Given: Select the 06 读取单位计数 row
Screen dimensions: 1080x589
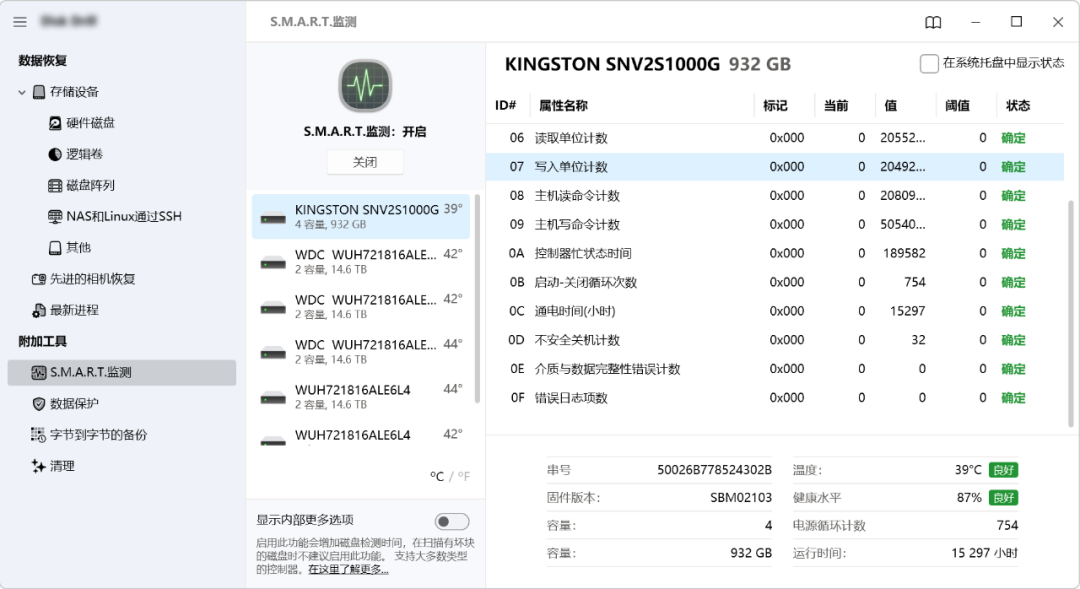Looking at the screenshot, I should coord(775,138).
